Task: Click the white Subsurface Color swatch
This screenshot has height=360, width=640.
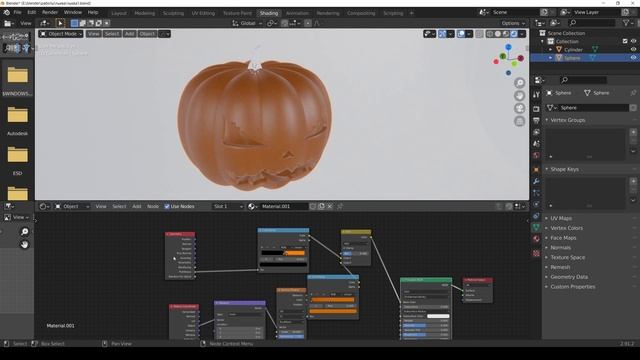Action: pyautogui.click(x=438, y=316)
